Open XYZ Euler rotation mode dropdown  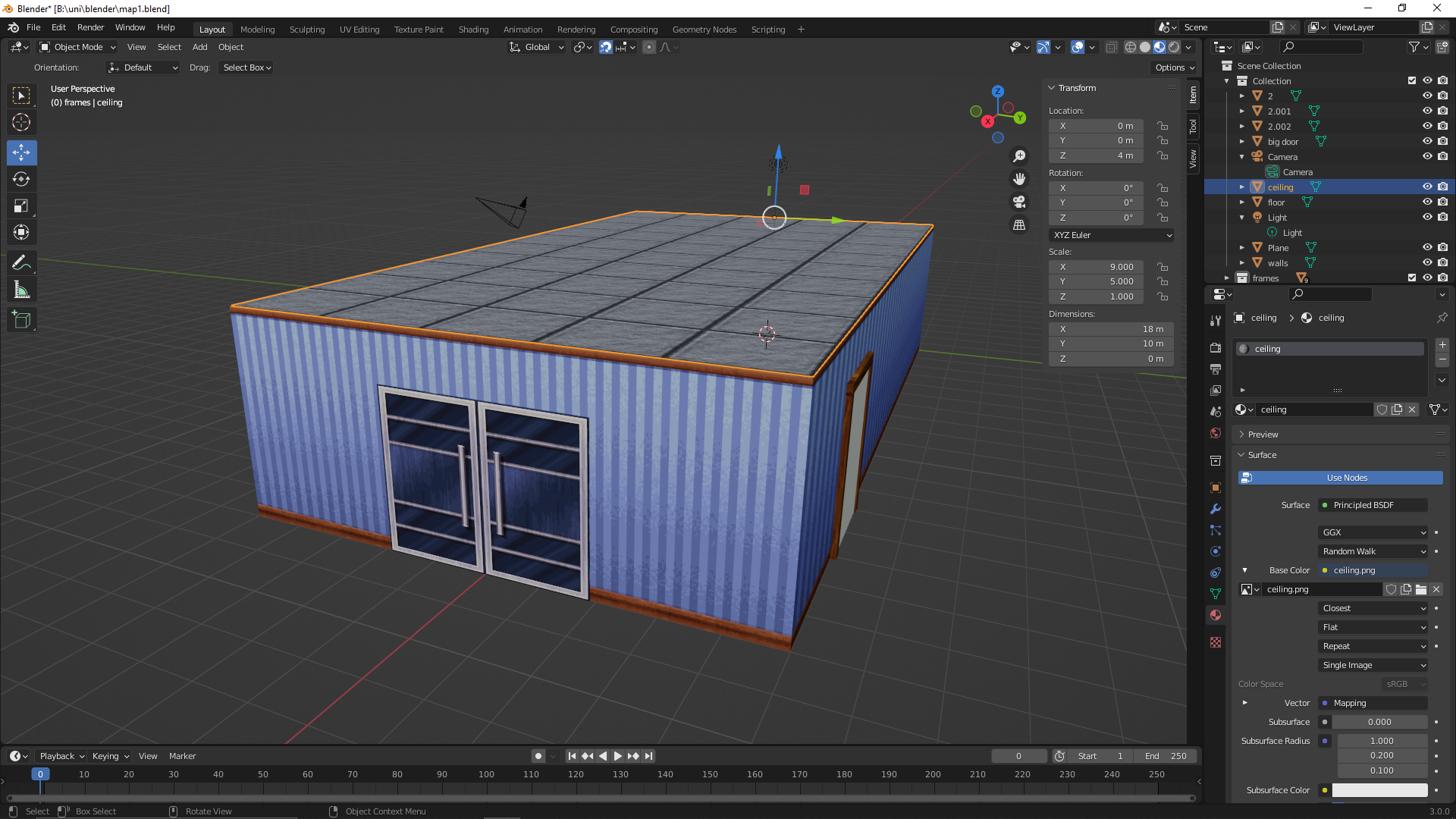pyautogui.click(x=1112, y=235)
